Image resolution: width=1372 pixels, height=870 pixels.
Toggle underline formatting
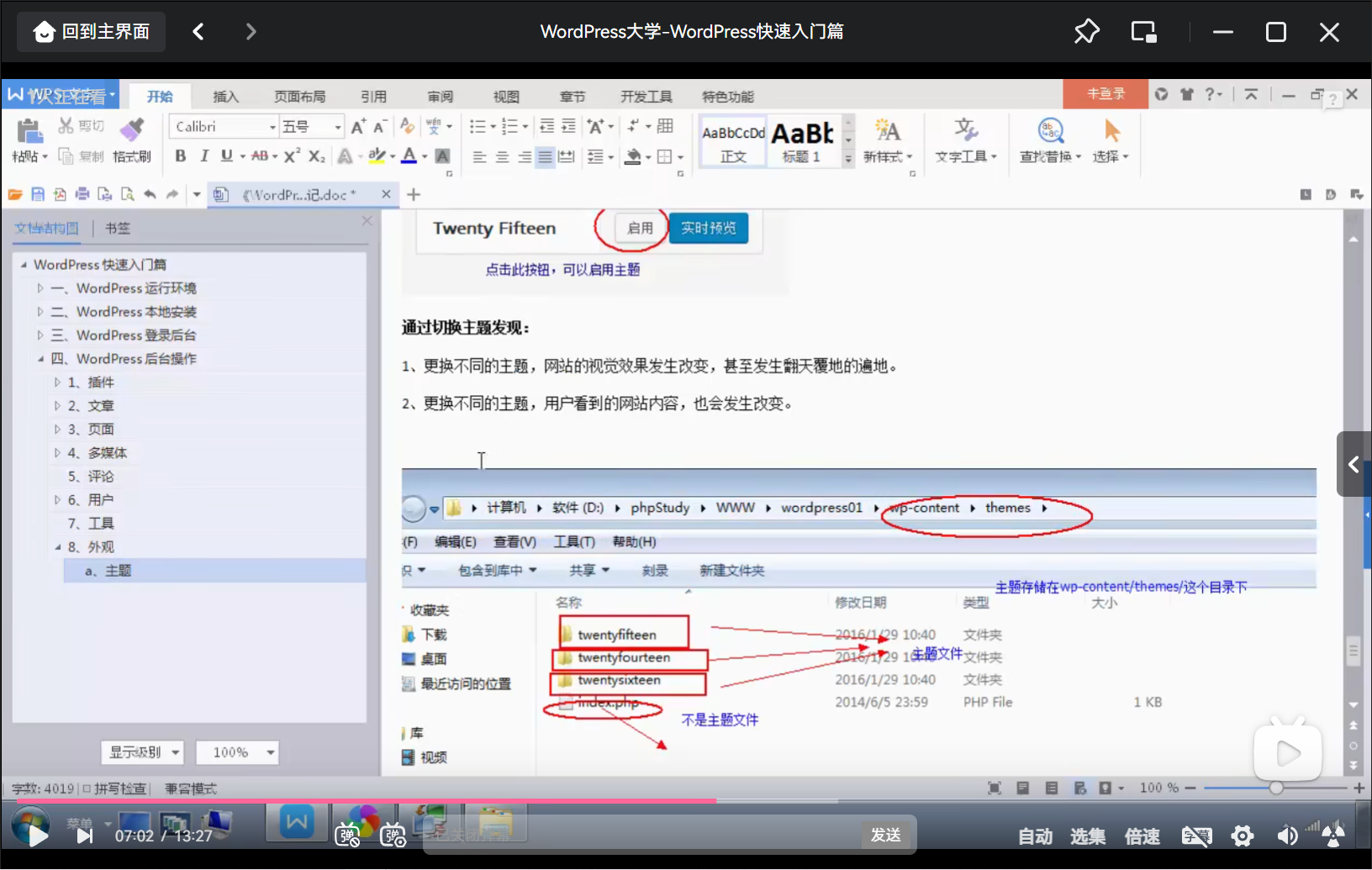click(x=226, y=156)
